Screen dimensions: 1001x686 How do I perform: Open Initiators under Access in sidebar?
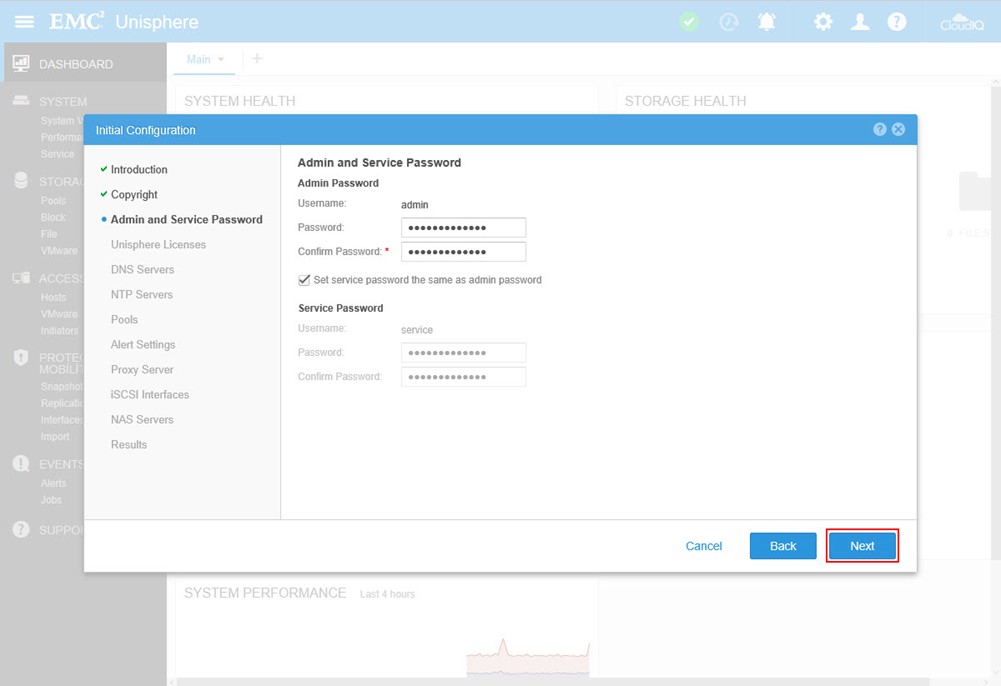(x=59, y=331)
